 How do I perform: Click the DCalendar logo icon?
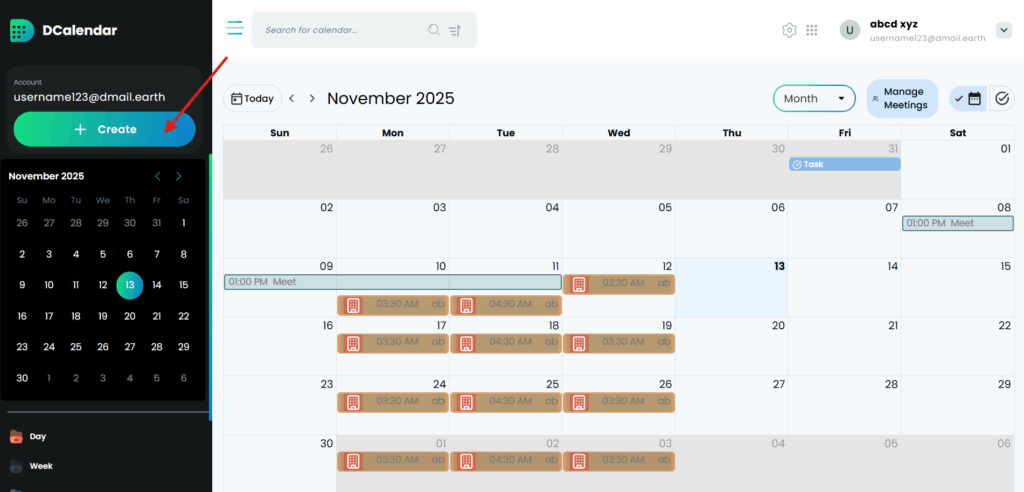pos(22,30)
